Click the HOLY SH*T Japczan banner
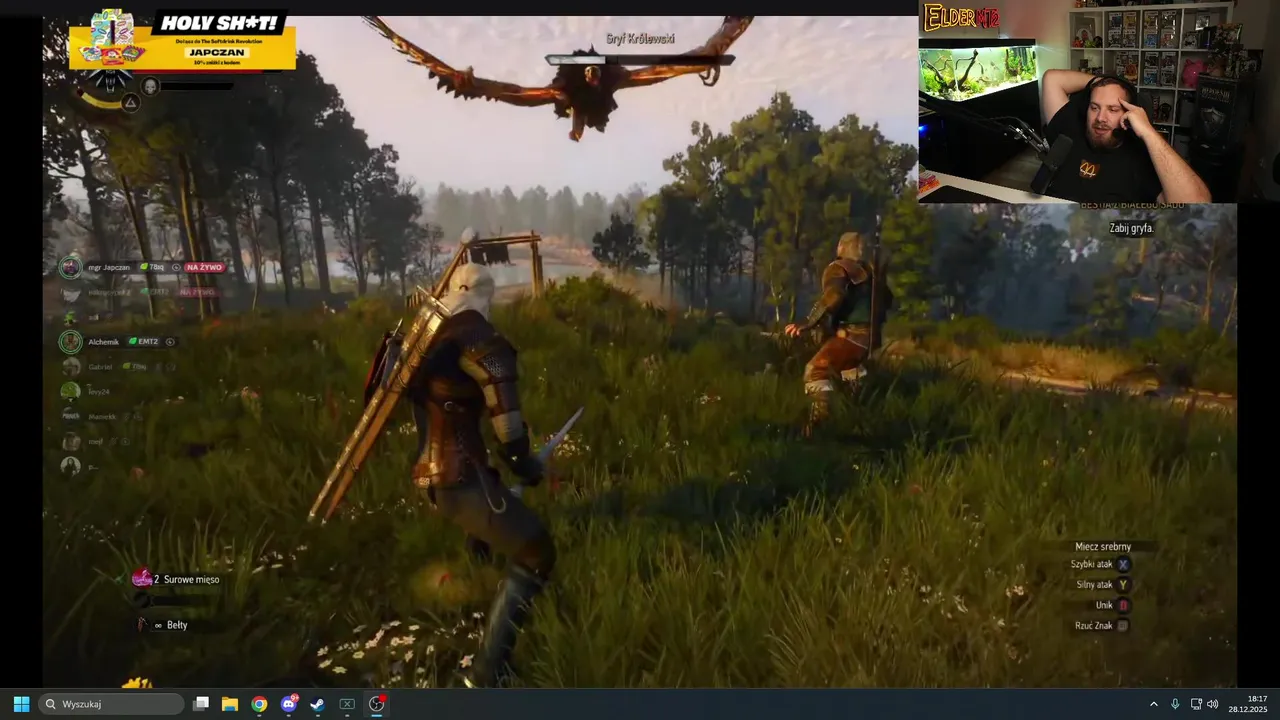 [182, 40]
